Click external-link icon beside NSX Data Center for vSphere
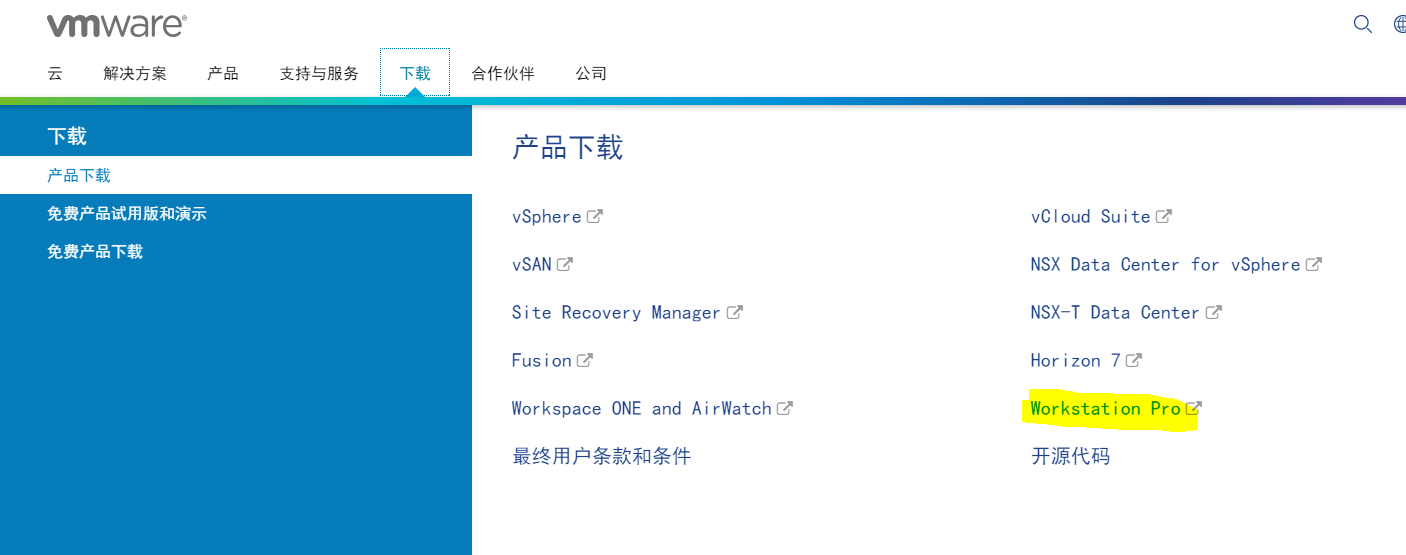Screen dimensions: 1406x555 tap(1314, 264)
